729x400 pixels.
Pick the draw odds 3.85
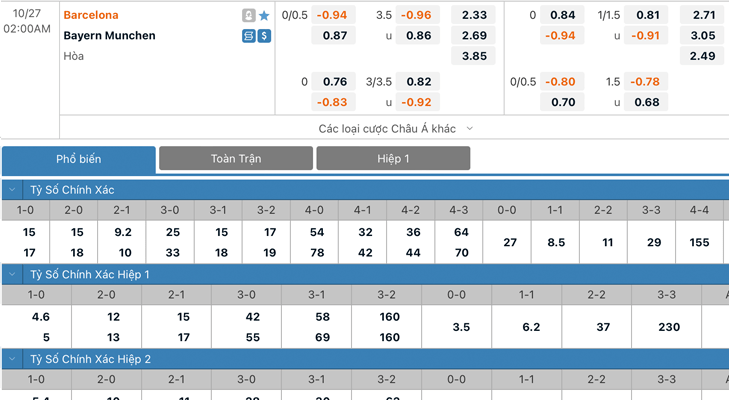[473, 56]
